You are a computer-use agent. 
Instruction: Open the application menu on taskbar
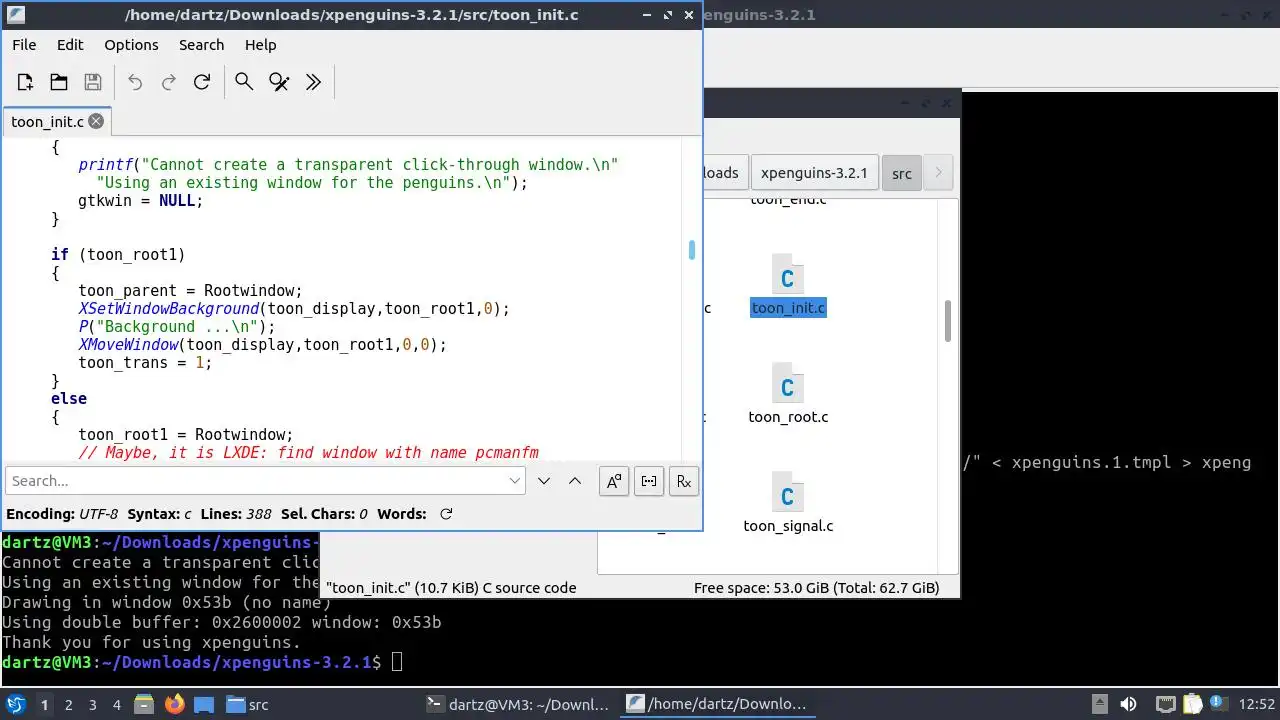tap(16, 705)
